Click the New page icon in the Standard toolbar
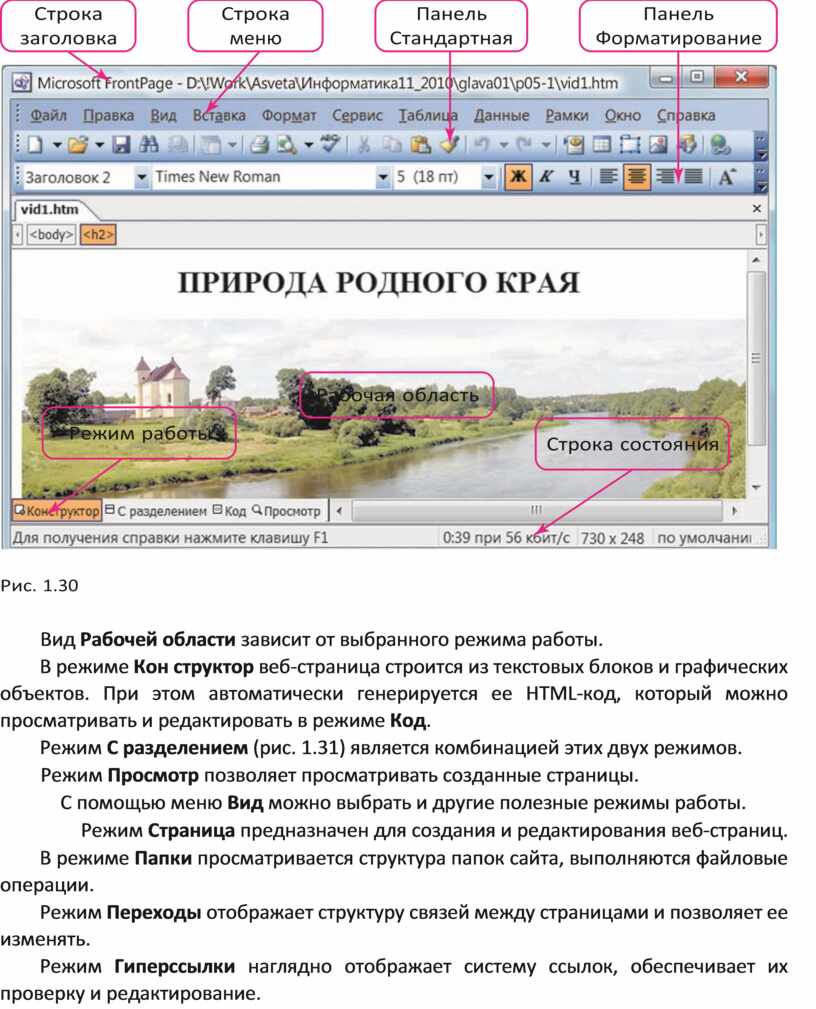This screenshot has width=816, height=1009. (x=35, y=145)
